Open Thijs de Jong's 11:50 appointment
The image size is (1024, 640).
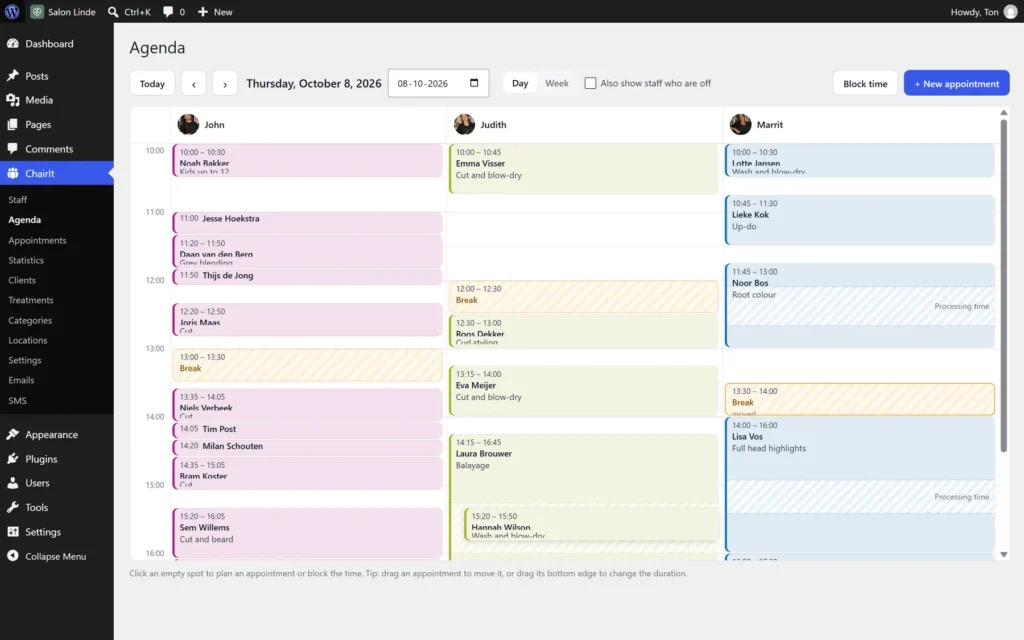pyautogui.click(x=308, y=276)
